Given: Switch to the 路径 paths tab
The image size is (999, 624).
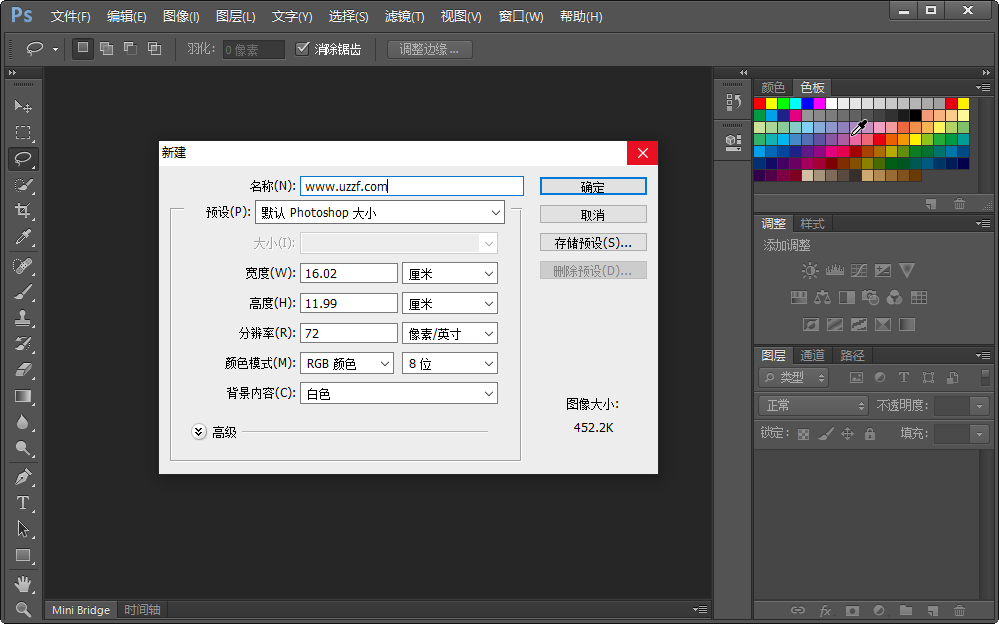Looking at the screenshot, I should point(852,355).
